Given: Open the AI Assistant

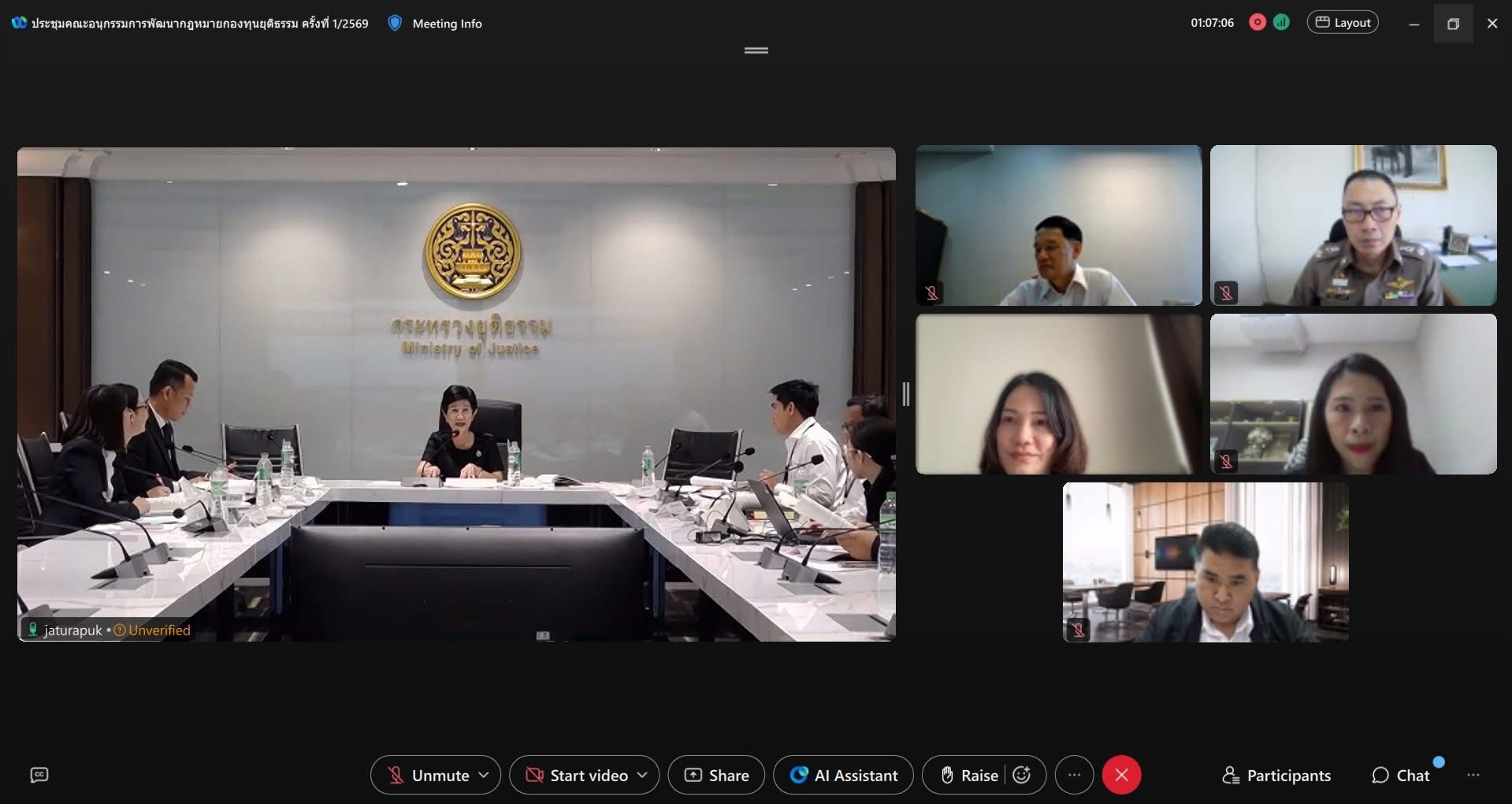Looking at the screenshot, I should 843,776.
